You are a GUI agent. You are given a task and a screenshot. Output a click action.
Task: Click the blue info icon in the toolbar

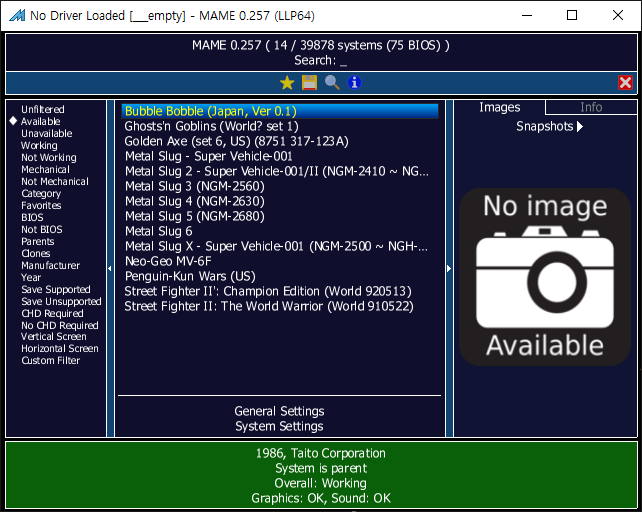click(354, 83)
